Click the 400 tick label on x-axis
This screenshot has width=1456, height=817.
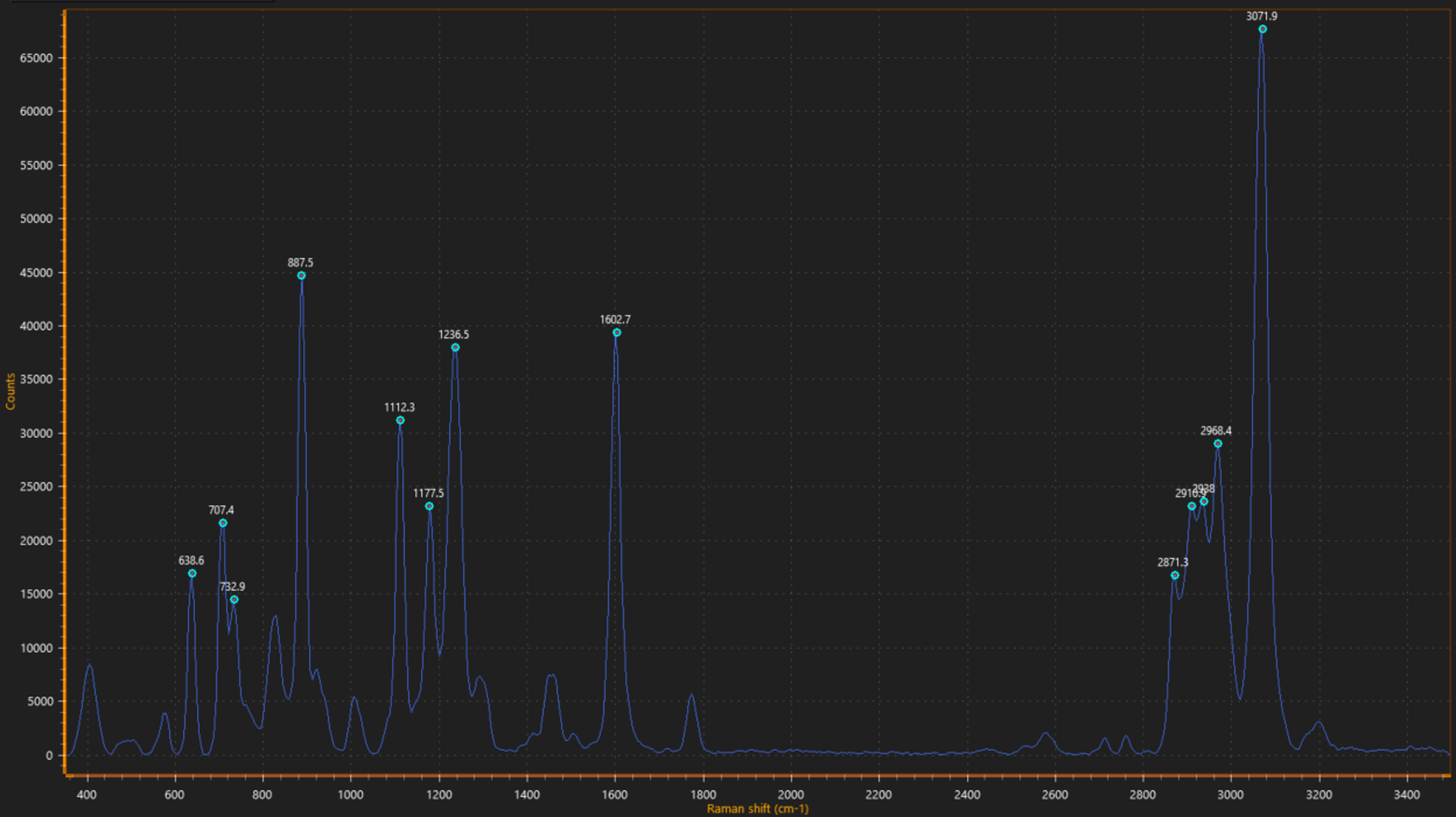(x=86, y=794)
